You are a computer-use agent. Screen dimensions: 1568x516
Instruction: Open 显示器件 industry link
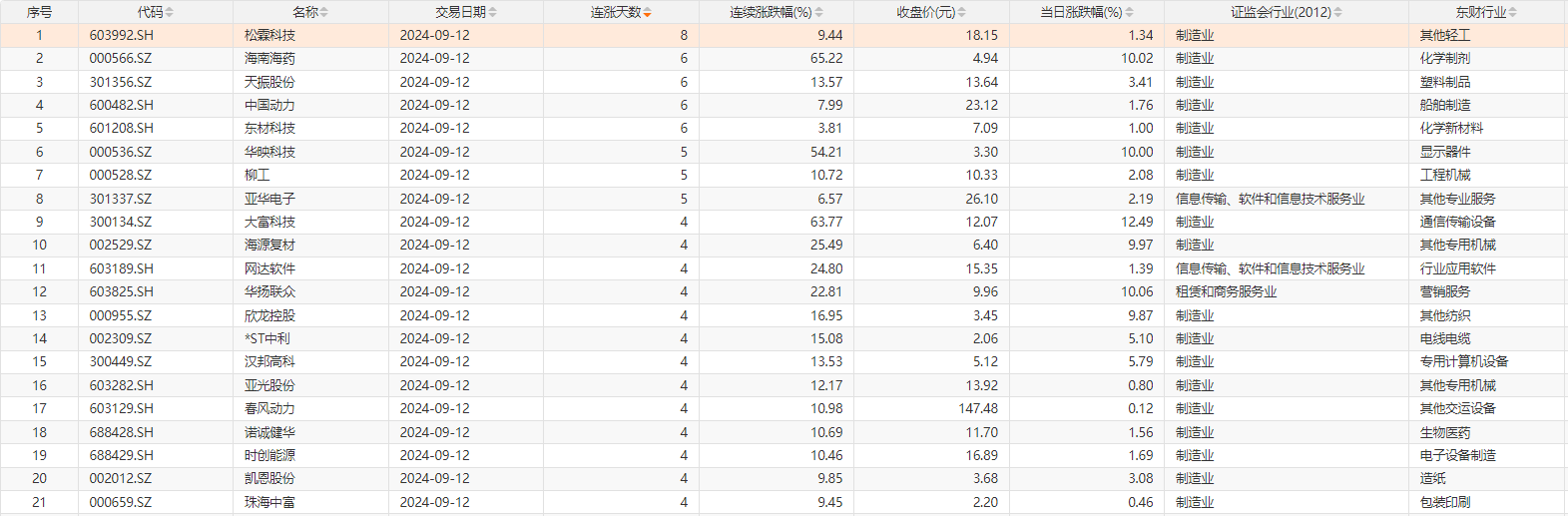(x=1445, y=152)
